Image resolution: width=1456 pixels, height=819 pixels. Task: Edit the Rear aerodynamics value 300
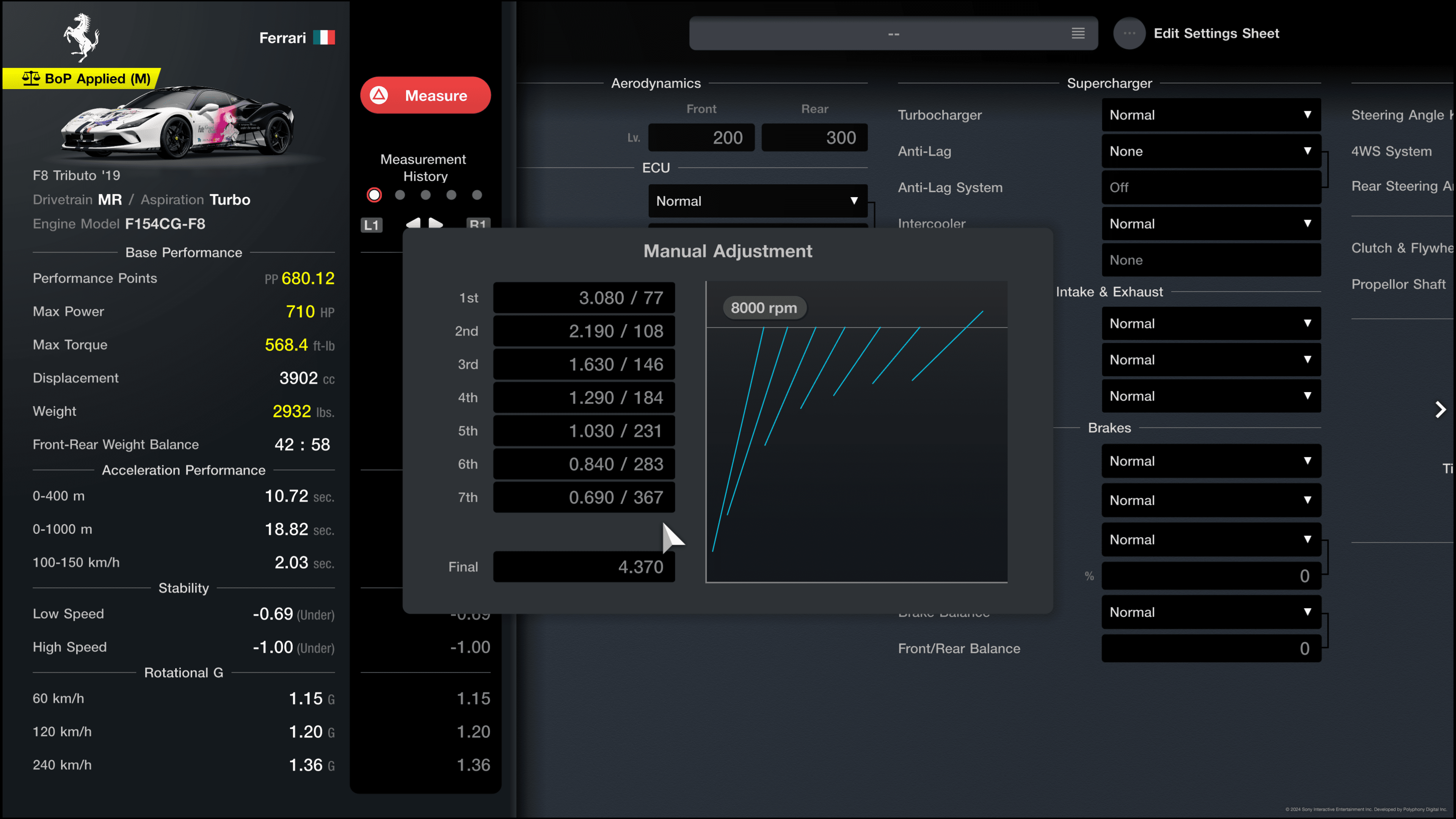pyautogui.click(x=814, y=137)
